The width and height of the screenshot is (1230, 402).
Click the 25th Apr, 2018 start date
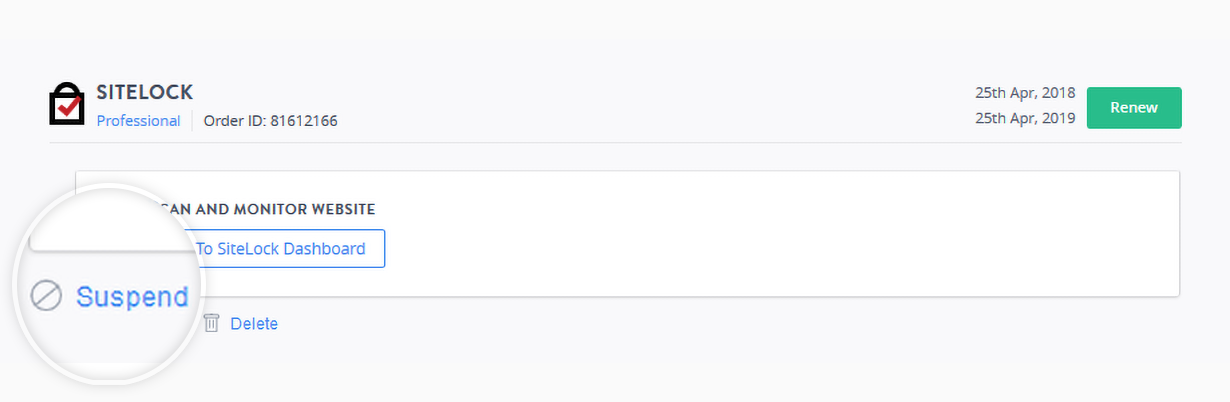tap(1025, 93)
